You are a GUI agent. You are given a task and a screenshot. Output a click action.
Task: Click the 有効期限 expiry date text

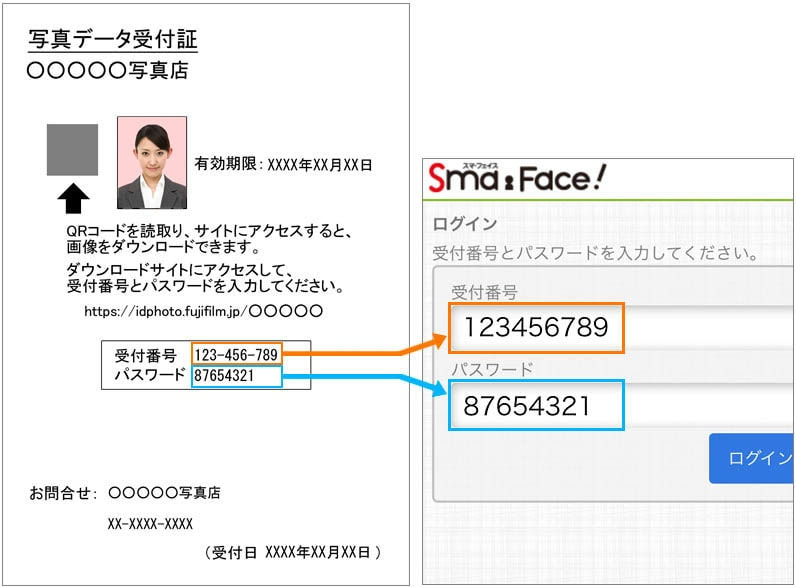(283, 164)
